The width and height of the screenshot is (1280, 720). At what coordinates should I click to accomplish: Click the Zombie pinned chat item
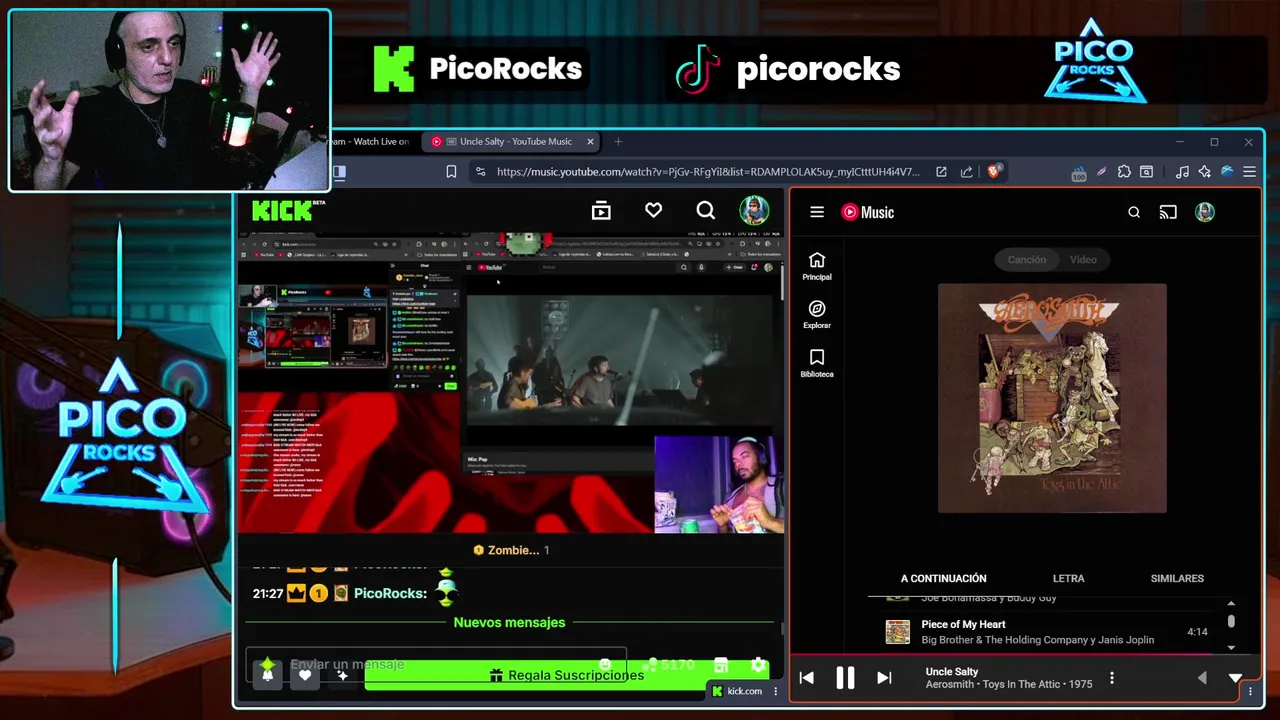tap(511, 550)
